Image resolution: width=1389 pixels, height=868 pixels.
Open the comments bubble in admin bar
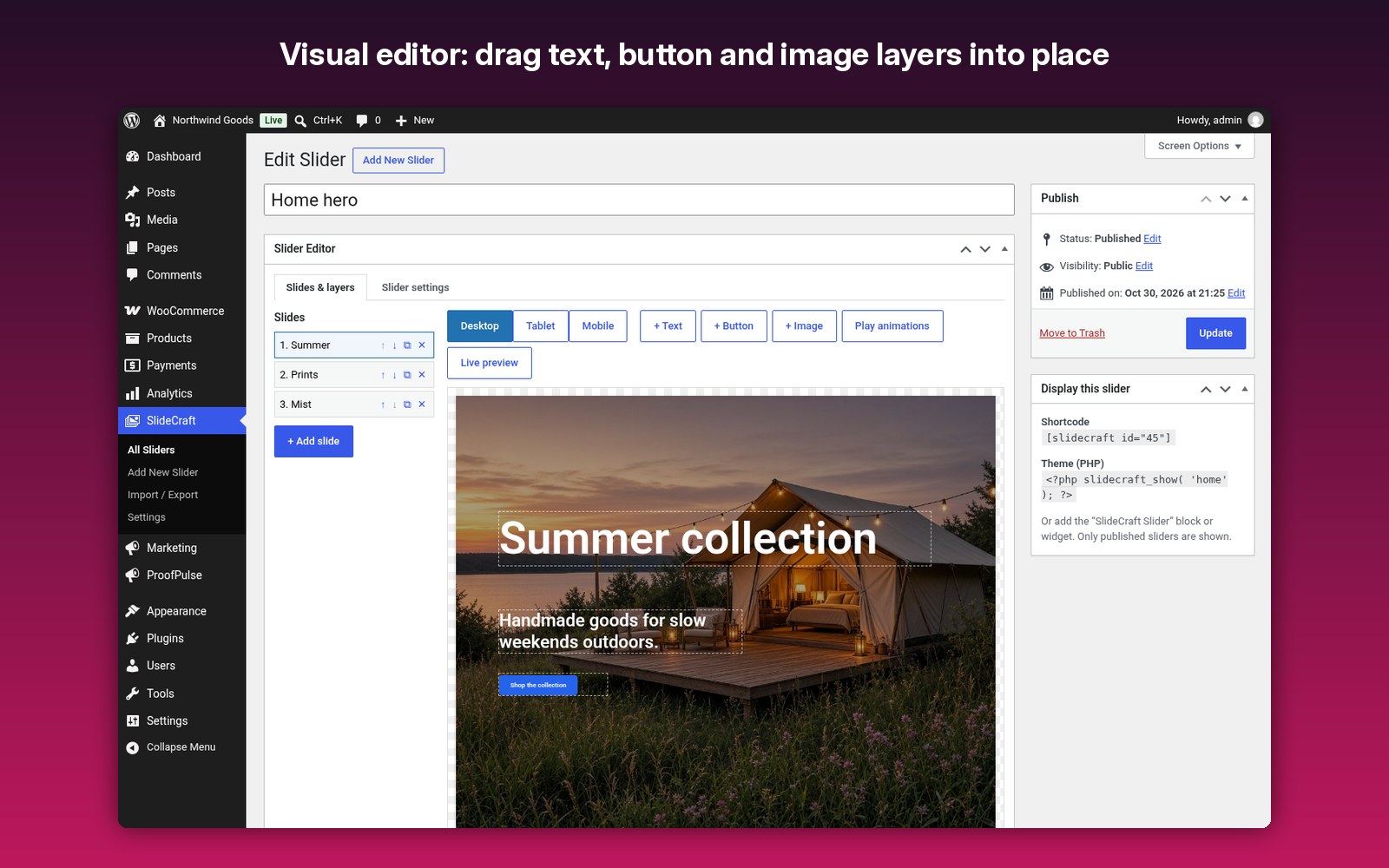pyautogui.click(x=362, y=121)
